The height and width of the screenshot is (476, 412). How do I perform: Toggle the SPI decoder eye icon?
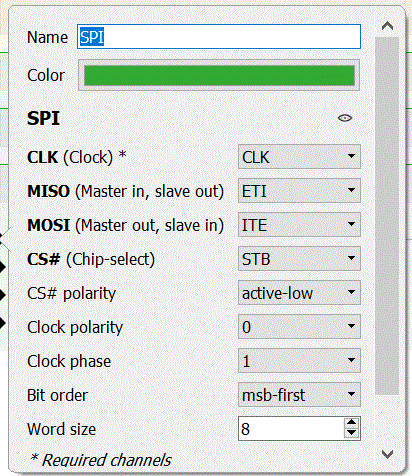(345, 118)
